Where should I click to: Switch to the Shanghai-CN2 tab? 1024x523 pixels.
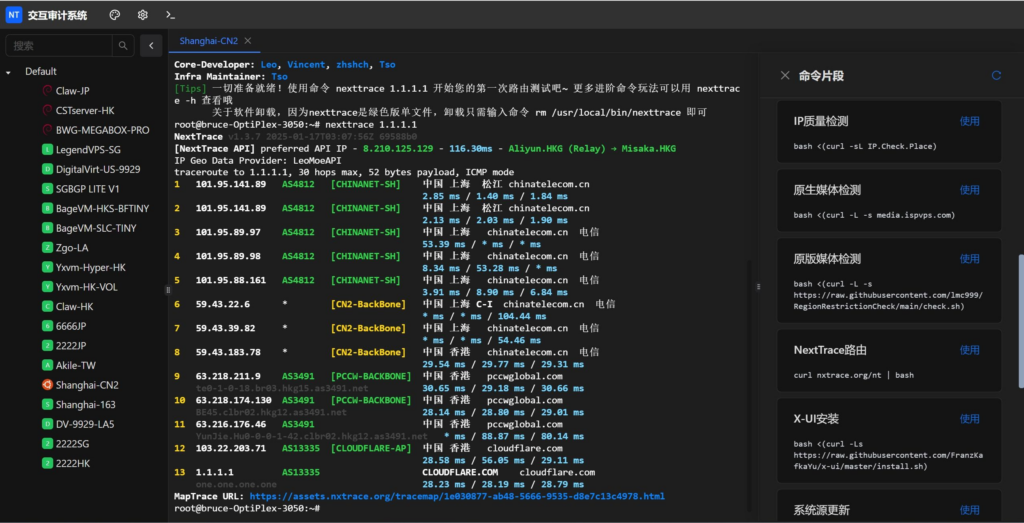[208, 41]
